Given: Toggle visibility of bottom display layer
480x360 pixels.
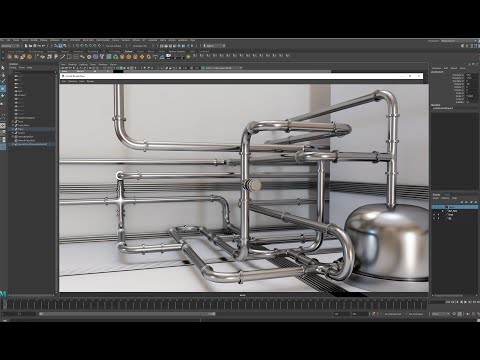Looking at the screenshot, I should click(x=434, y=218).
